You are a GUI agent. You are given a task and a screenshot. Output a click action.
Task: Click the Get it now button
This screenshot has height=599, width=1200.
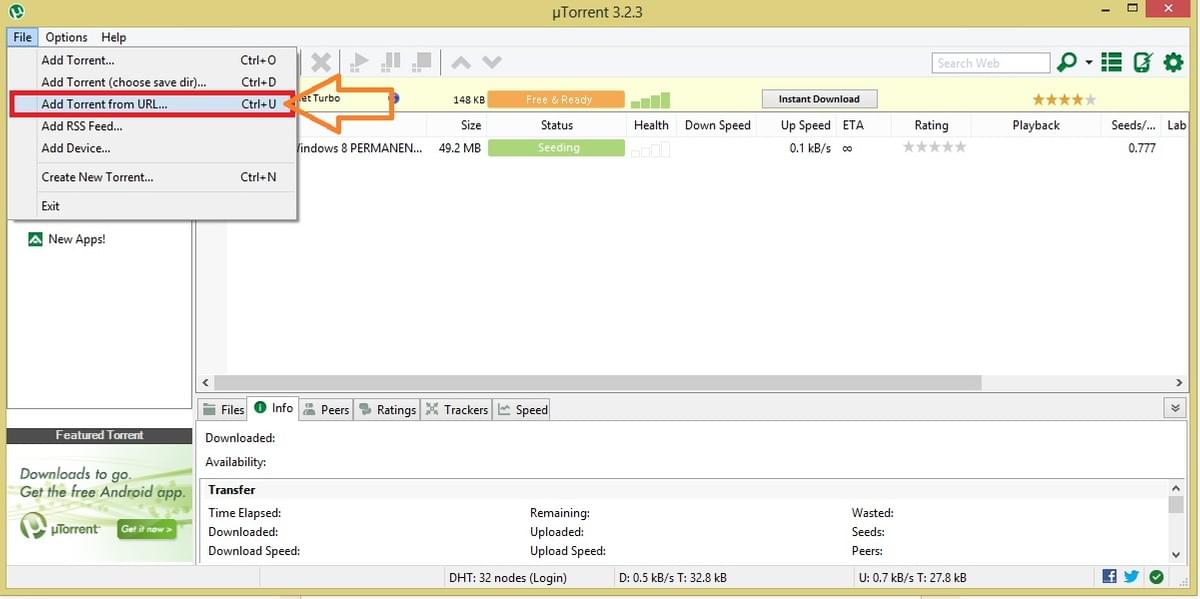pos(146,529)
